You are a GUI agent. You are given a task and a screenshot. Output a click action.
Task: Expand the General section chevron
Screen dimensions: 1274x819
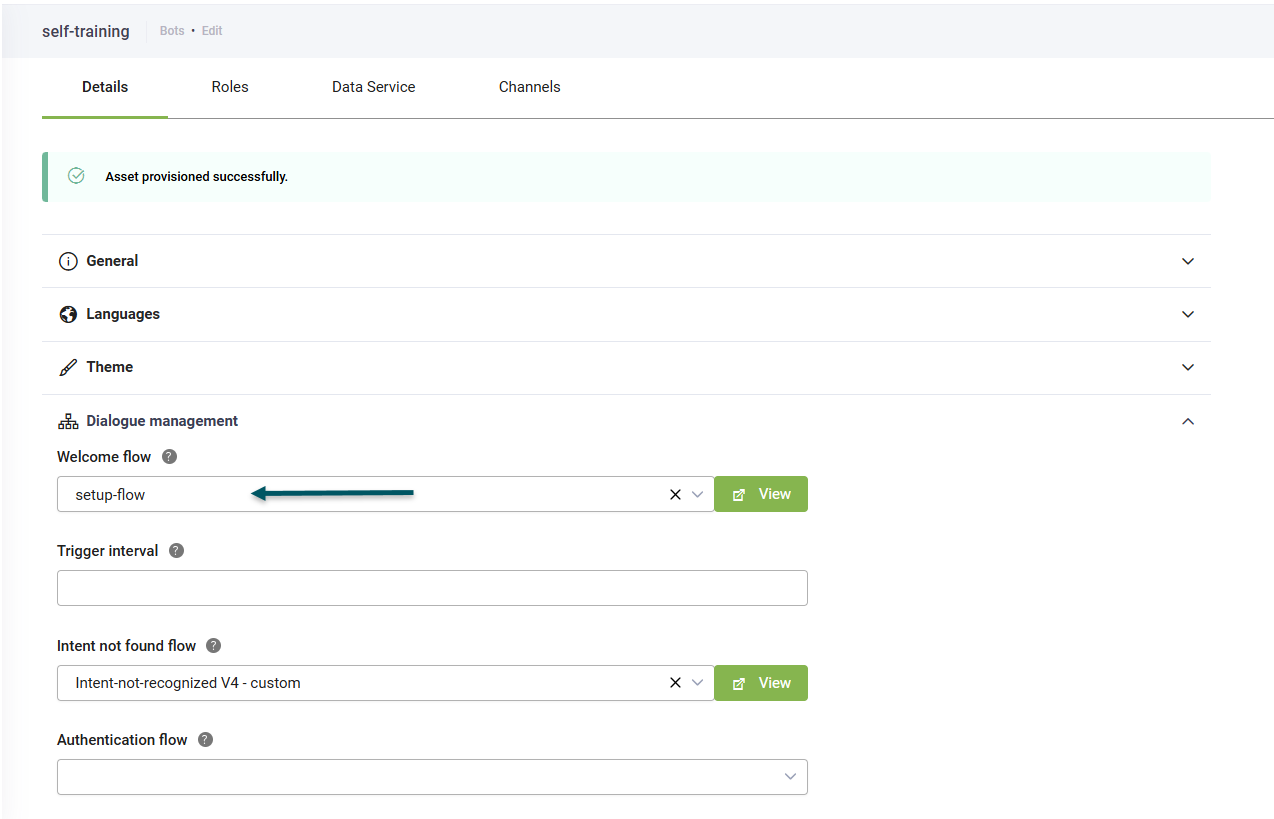[1188, 261]
